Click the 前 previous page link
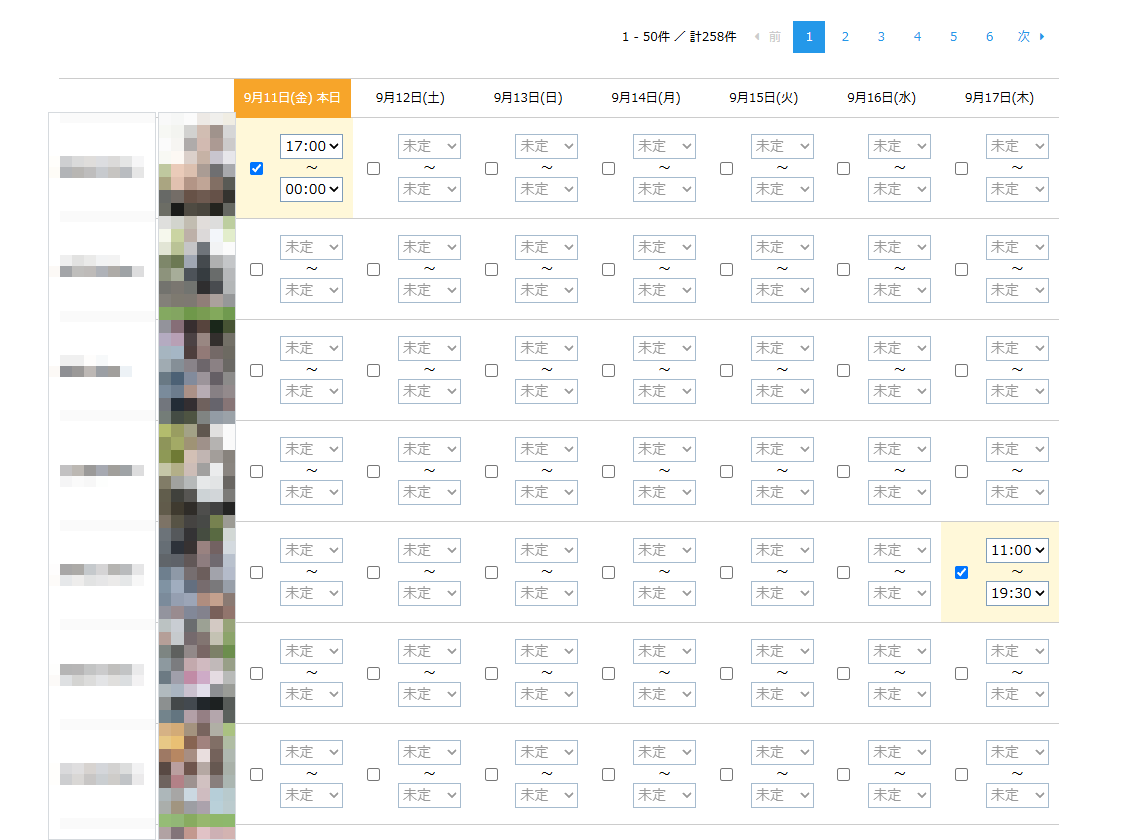This screenshot has height=840, width=1127. 768,37
